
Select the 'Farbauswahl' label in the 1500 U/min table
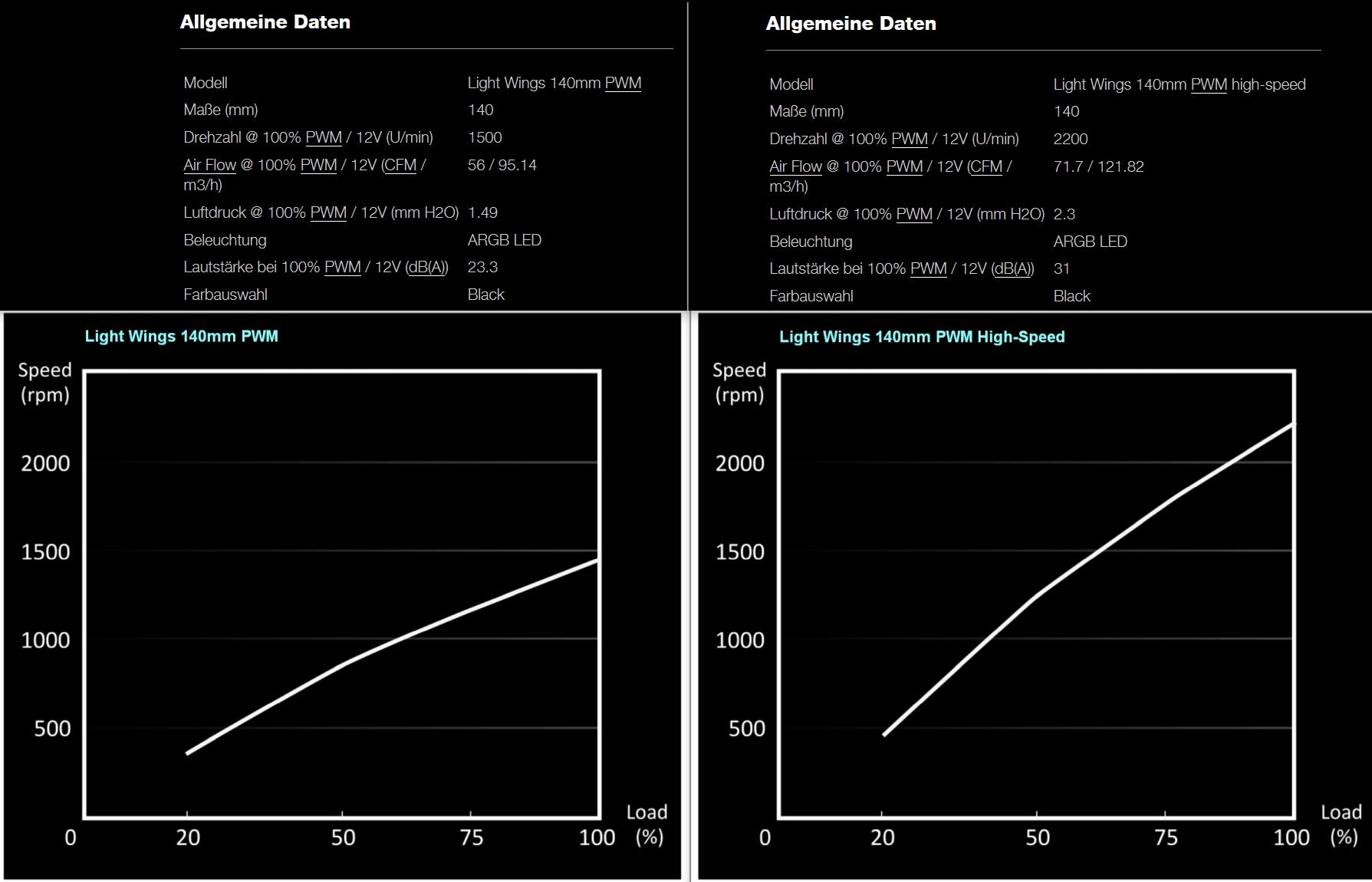[x=225, y=295]
